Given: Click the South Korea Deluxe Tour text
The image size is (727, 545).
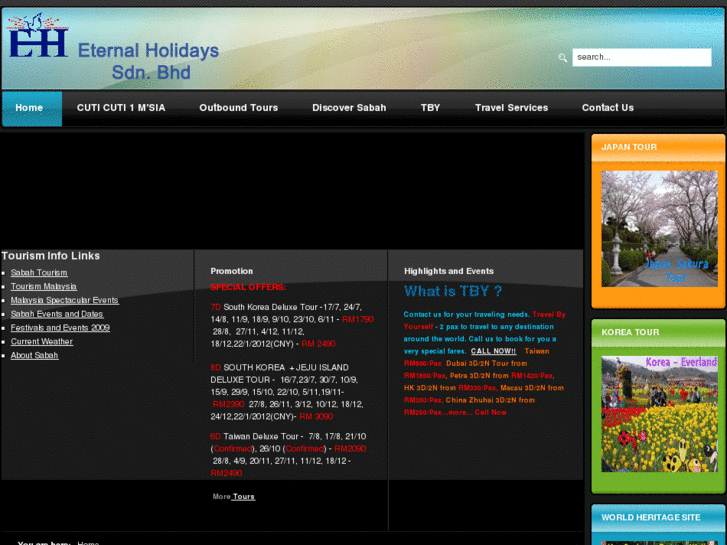Looking at the screenshot, I should (271, 307).
